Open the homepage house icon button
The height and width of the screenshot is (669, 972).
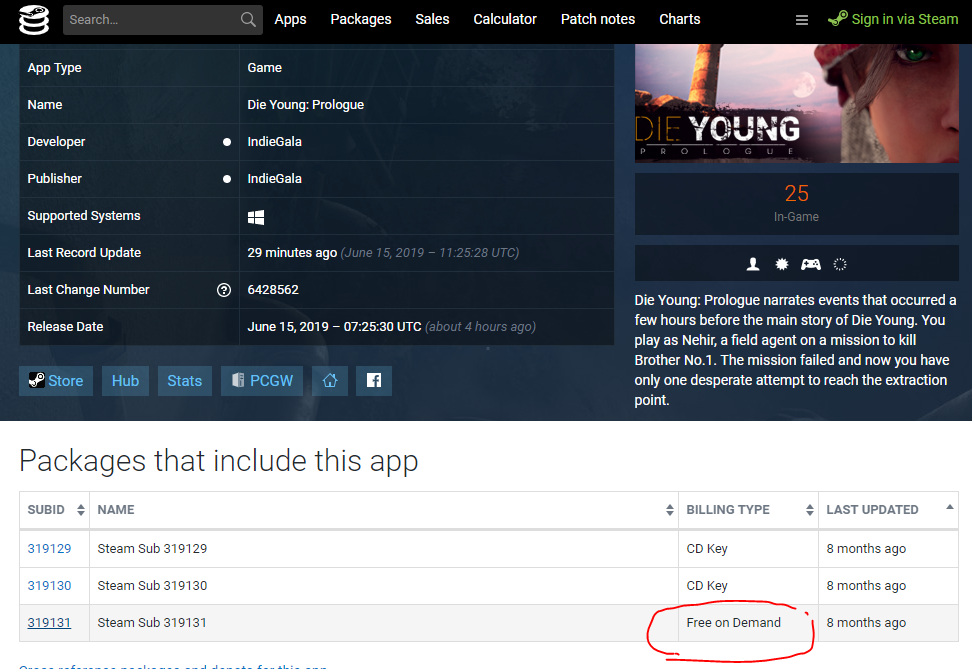coord(330,381)
